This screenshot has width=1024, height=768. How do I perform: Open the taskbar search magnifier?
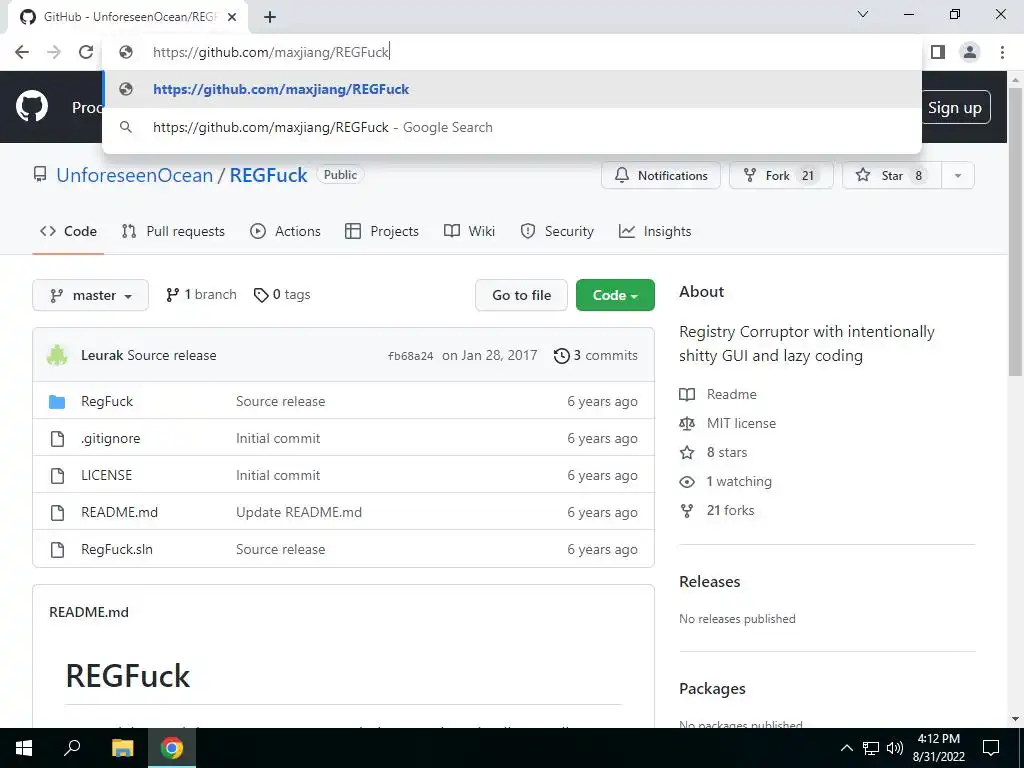(x=72, y=748)
